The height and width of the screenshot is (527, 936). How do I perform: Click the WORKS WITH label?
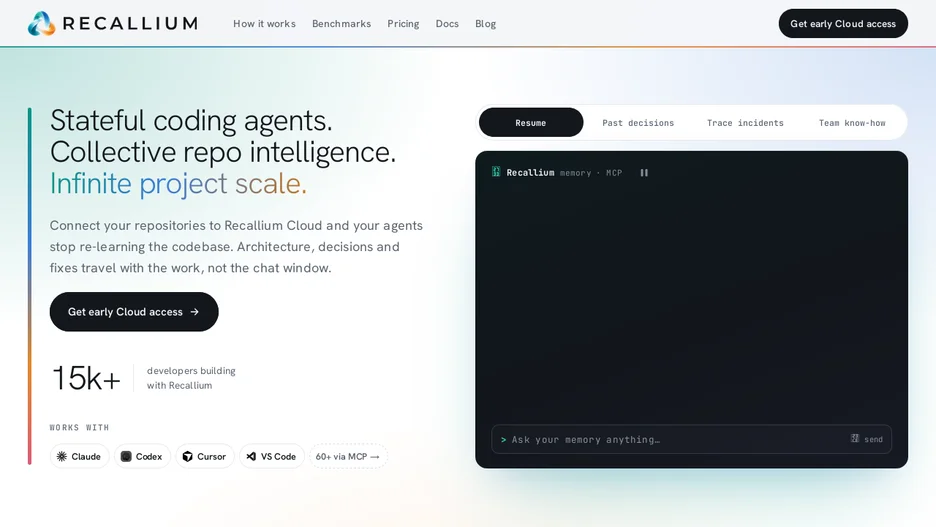point(79,427)
